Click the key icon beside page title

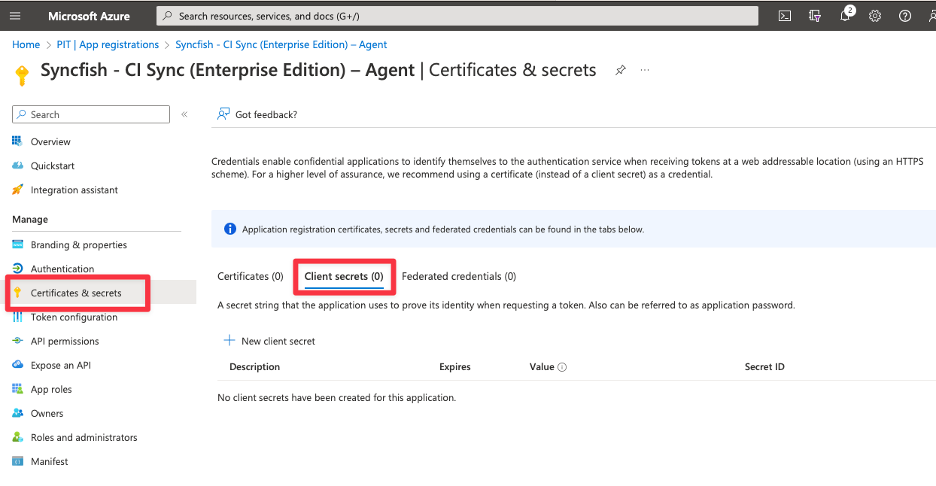(22, 75)
